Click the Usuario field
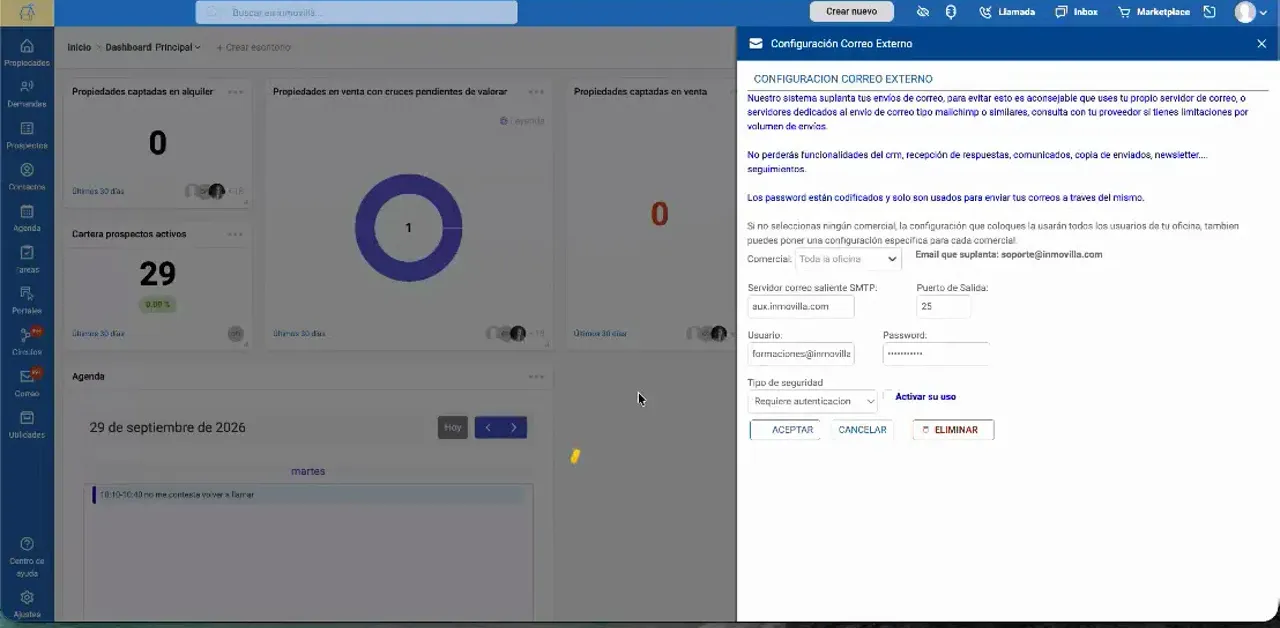This screenshot has height=628, width=1280. [x=801, y=354]
